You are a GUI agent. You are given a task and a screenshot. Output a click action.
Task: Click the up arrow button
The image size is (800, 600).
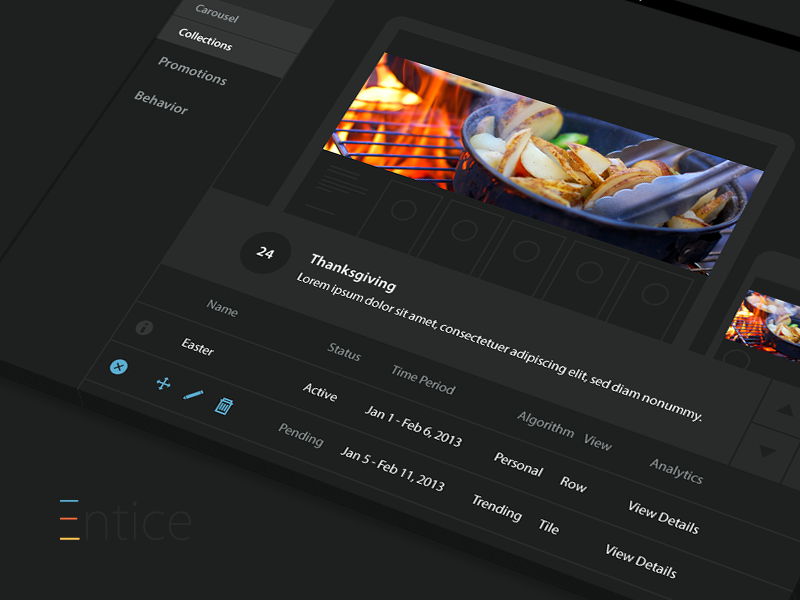[x=783, y=409]
